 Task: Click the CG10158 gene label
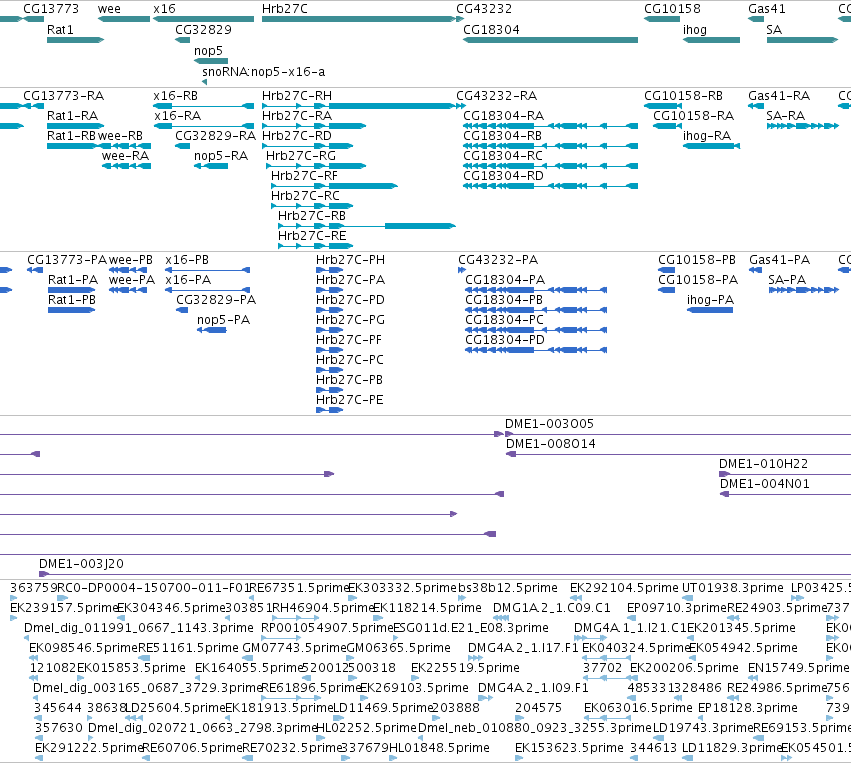672,9
